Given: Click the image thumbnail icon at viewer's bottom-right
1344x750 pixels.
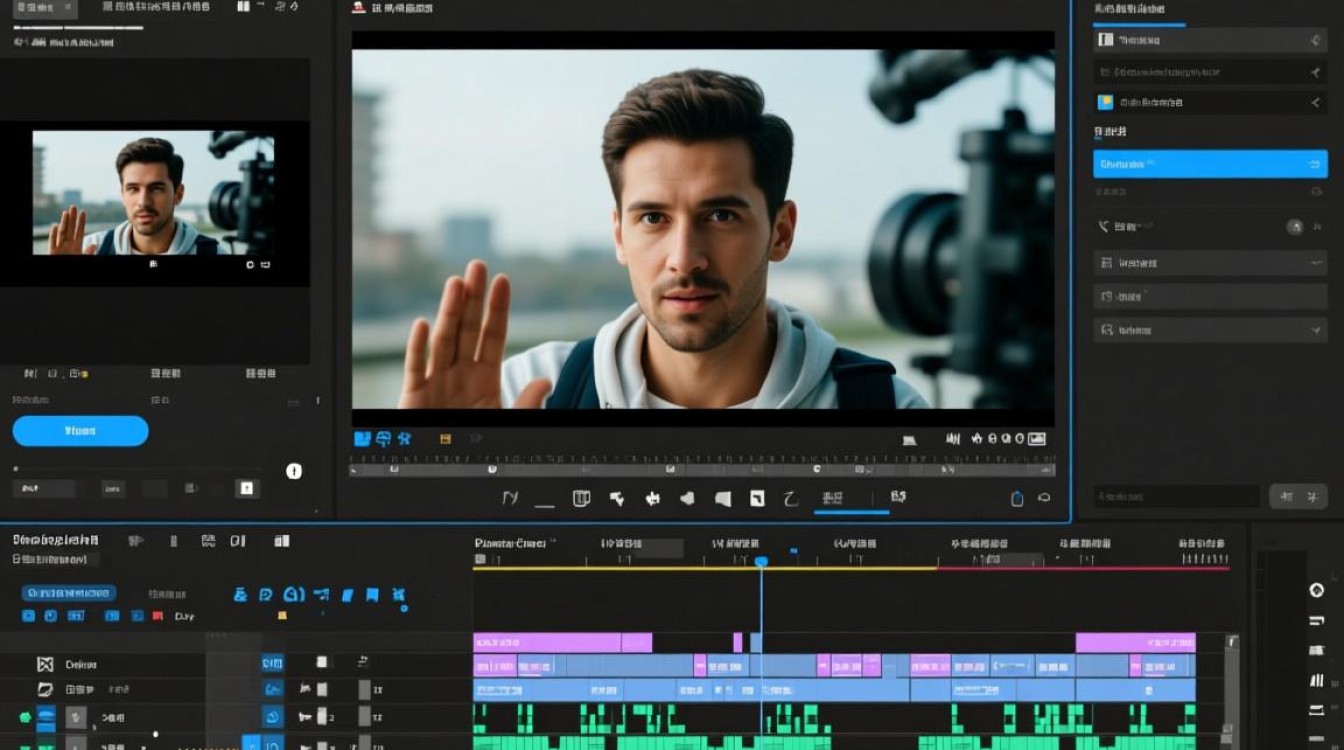Looking at the screenshot, I should 1037,439.
